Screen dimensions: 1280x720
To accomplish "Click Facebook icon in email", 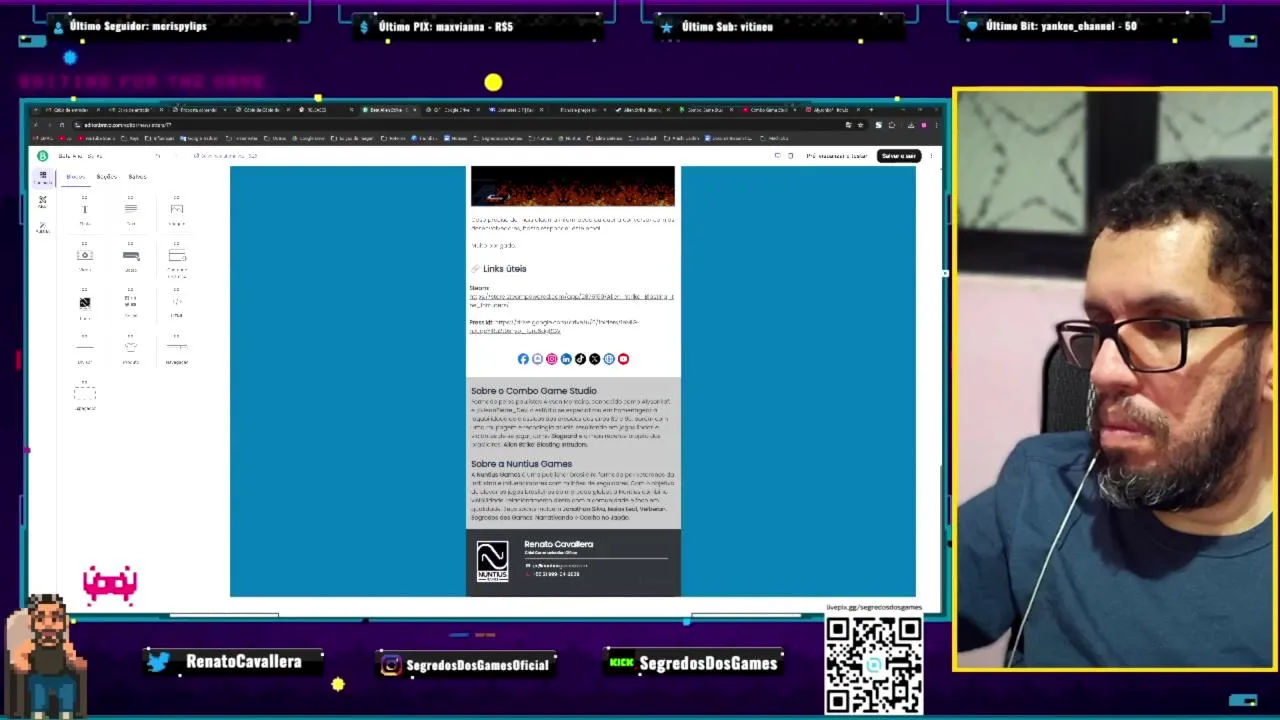I will coord(523,359).
